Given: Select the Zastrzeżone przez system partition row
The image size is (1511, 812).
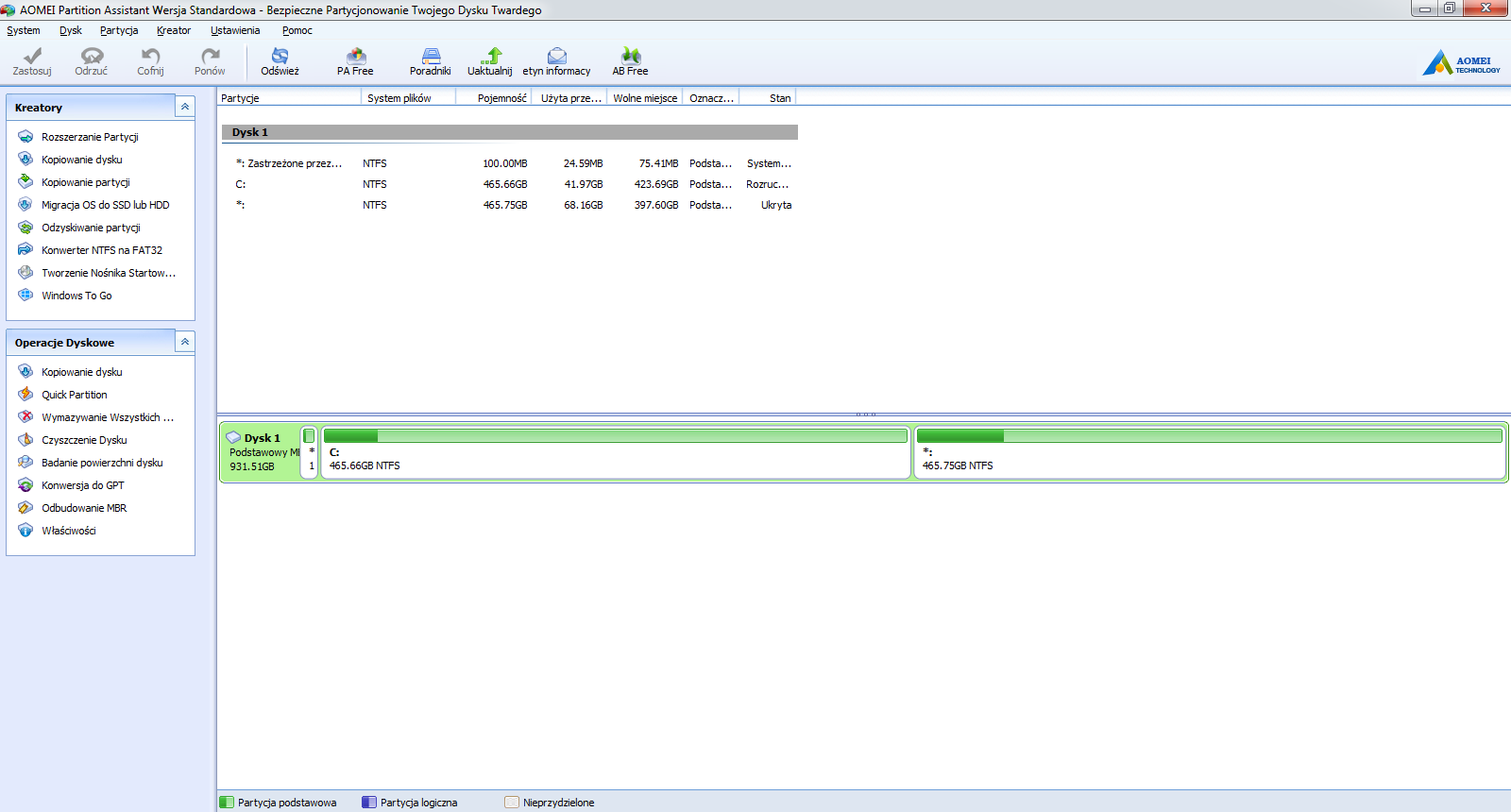Looking at the screenshot, I should tap(509, 163).
